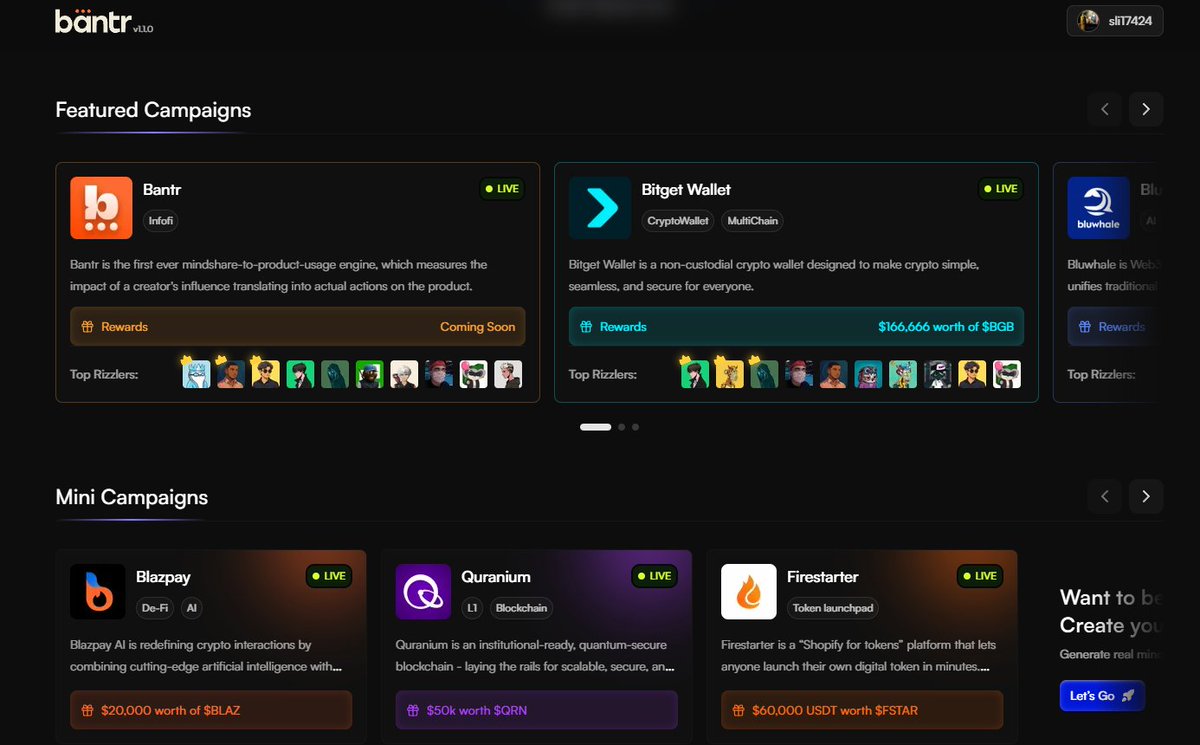
Task: Go to previous Mini Campaigns slide
Action: click(1105, 496)
